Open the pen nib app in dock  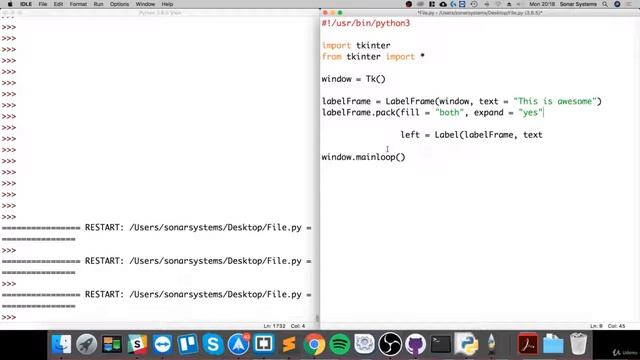(x=491, y=344)
